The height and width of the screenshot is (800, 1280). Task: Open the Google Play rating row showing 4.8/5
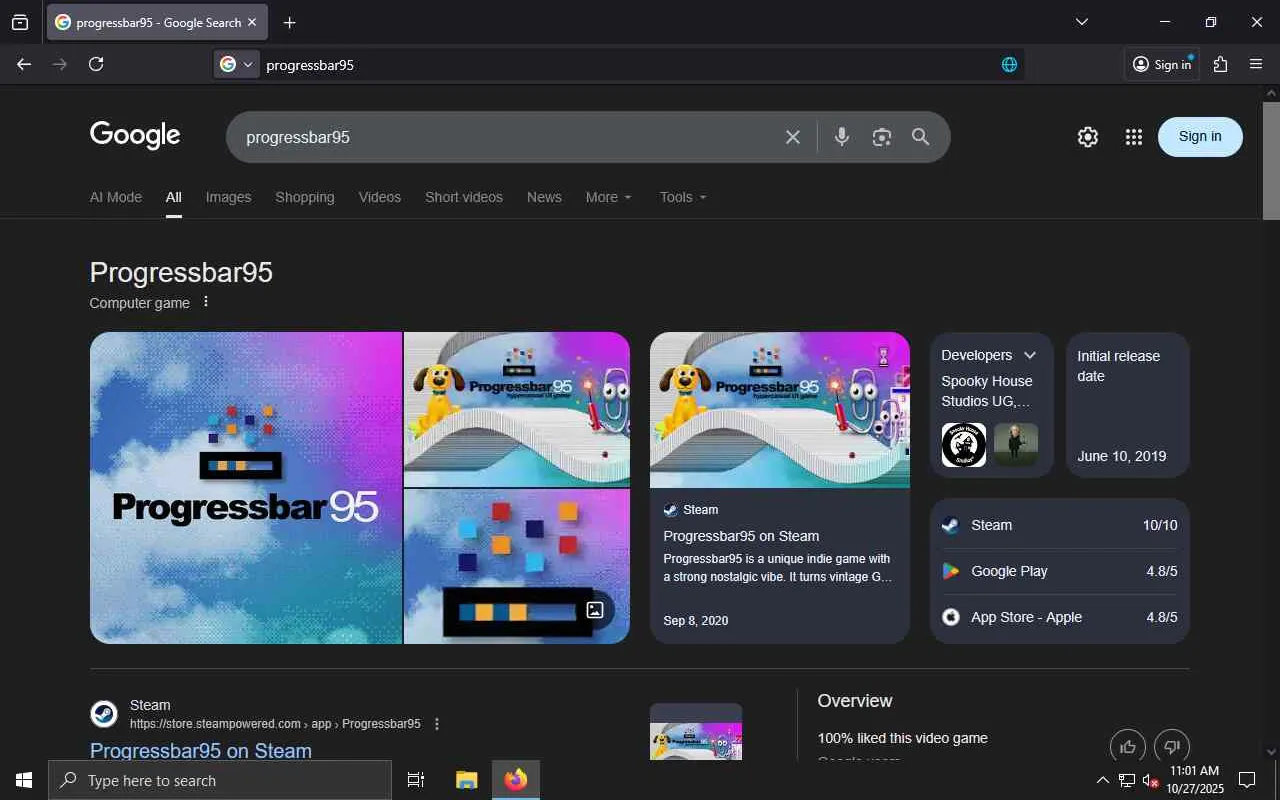[x=1060, y=571]
